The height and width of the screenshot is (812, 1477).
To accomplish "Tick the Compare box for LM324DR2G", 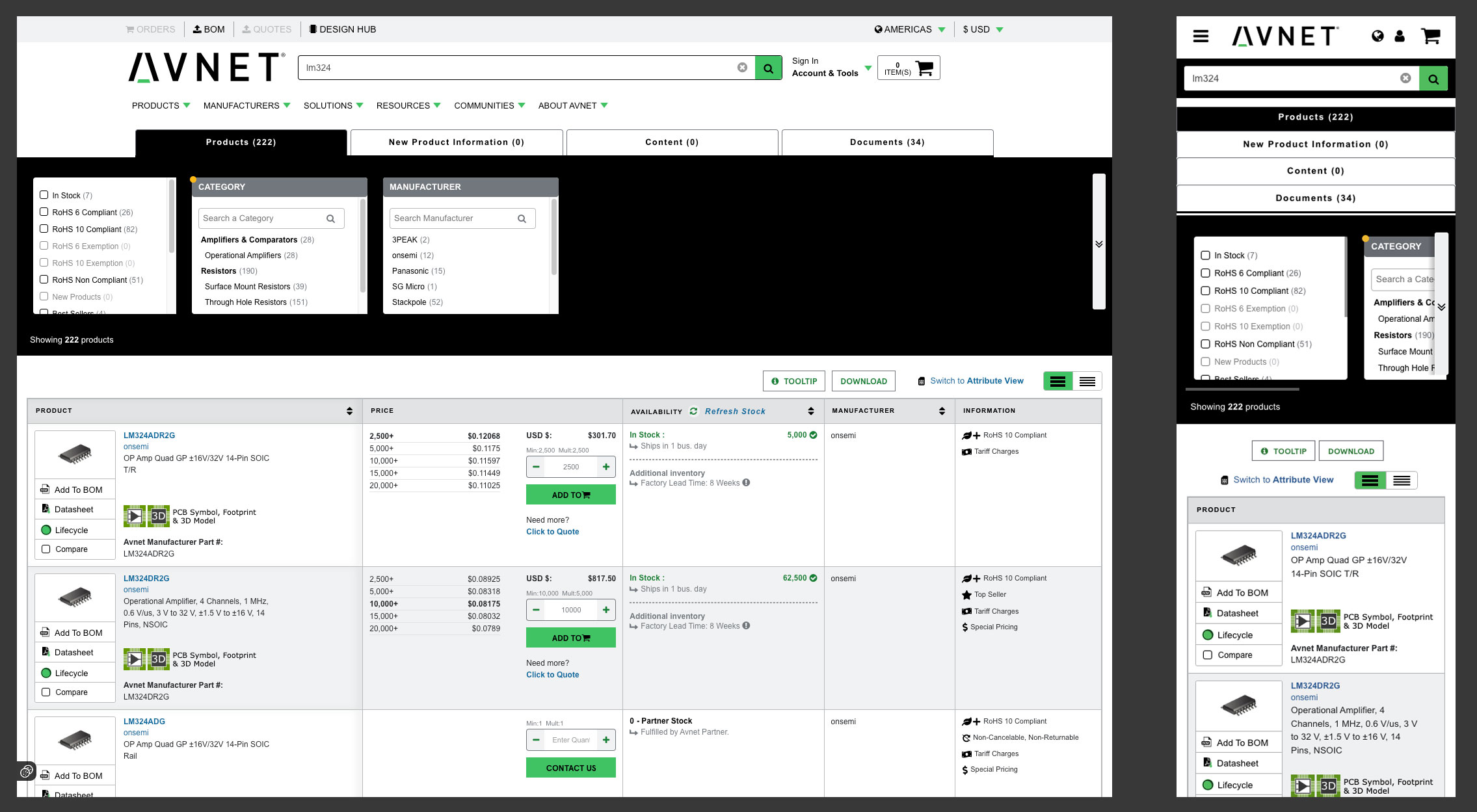I will coord(46,692).
